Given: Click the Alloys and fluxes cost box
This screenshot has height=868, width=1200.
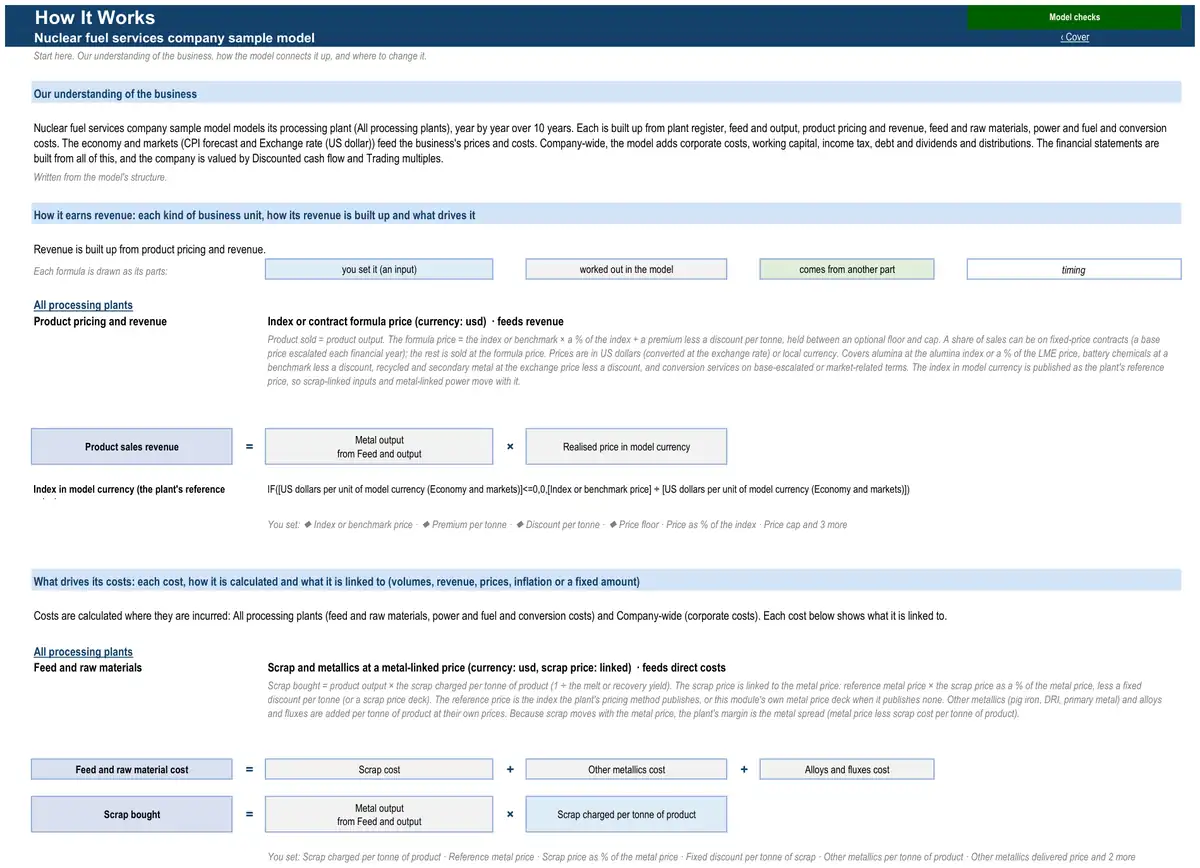Looking at the screenshot, I should click(847, 770).
